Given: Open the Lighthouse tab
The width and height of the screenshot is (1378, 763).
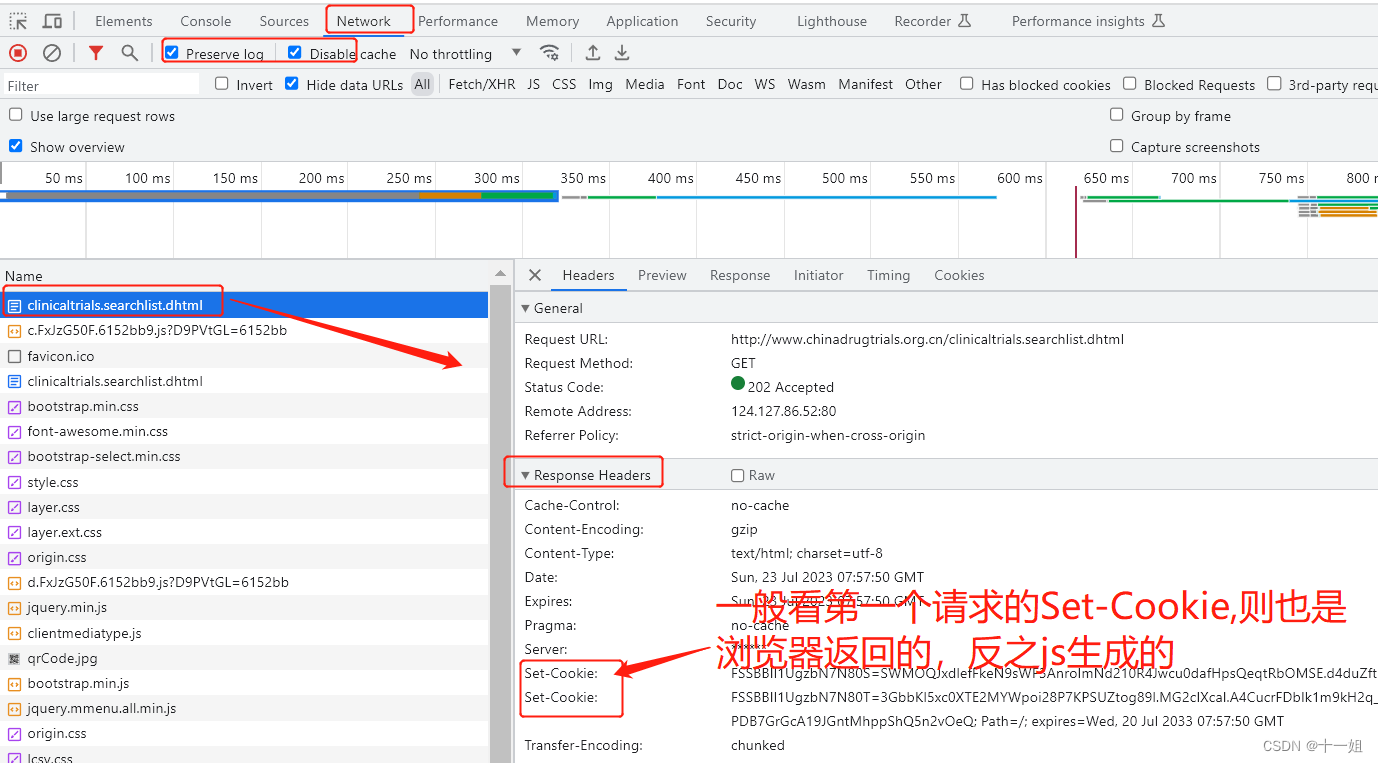Looking at the screenshot, I should click(x=832, y=21).
